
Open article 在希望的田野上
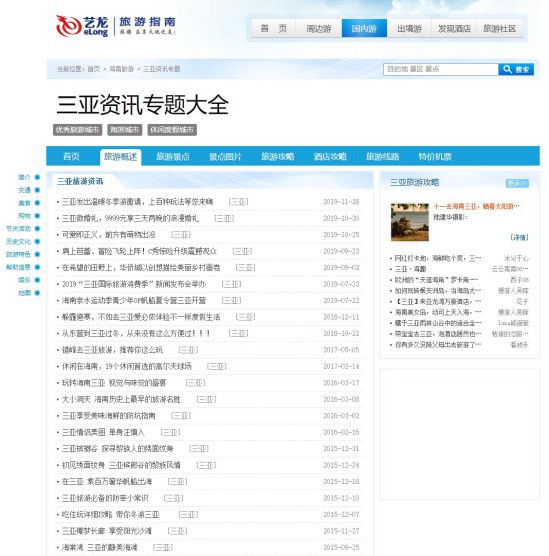coord(141,267)
